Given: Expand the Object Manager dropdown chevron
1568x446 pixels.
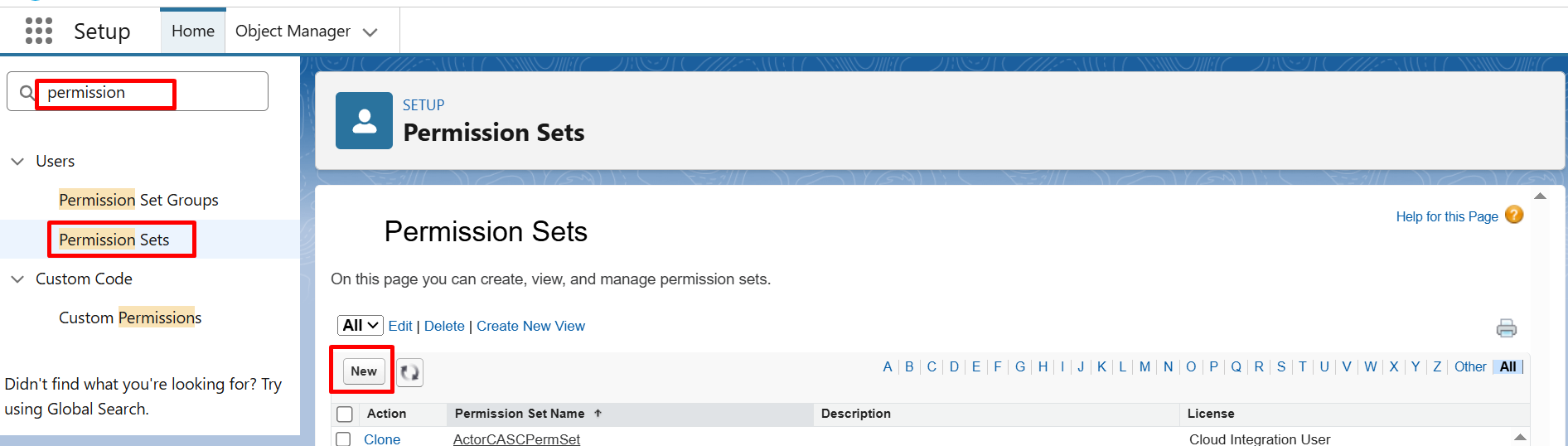Looking at the screenshot, I should 370,32.
